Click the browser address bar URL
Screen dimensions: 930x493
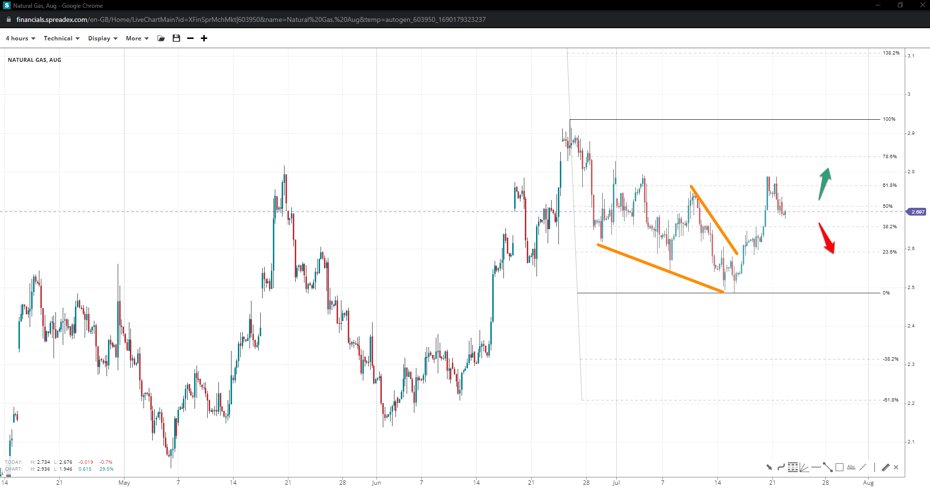pyautogui.click(x=250, y=19)
